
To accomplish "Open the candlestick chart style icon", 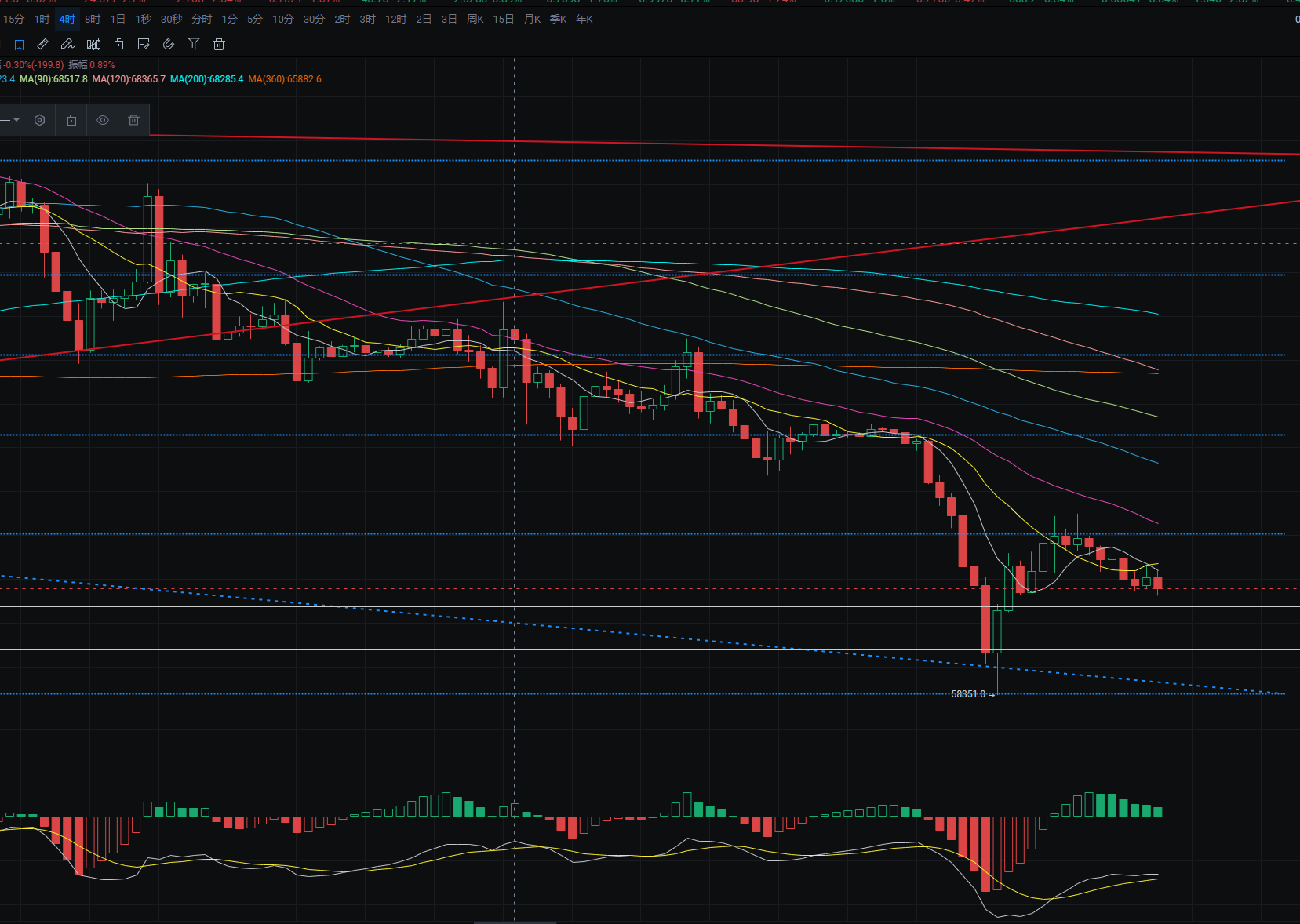I will point(93,44).
